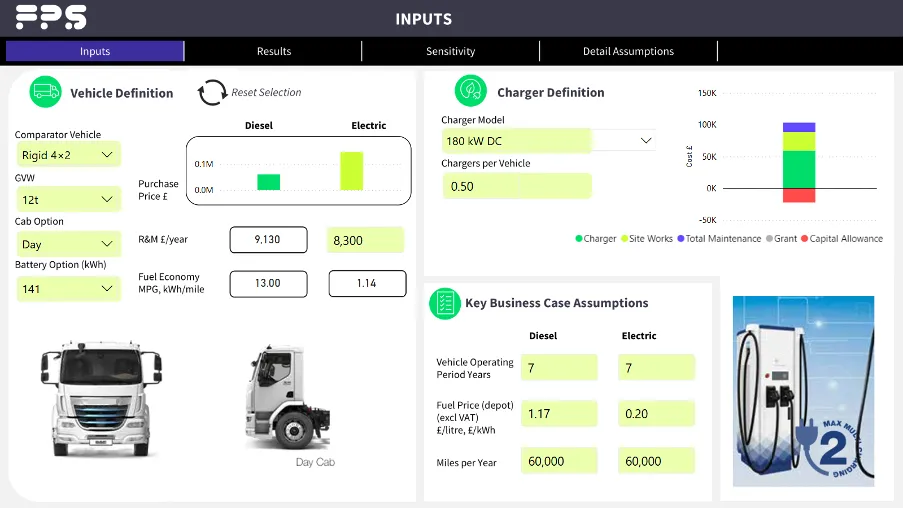This screenshot has width=904, height=508.
Task: Open the Results tab
Action: [274, 51]
